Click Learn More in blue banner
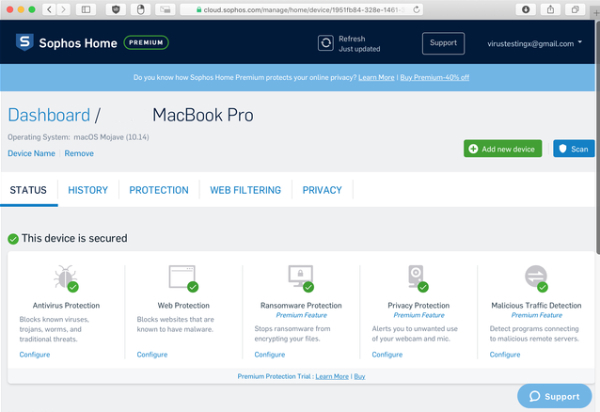600x412 pixels. pos(376,77)
